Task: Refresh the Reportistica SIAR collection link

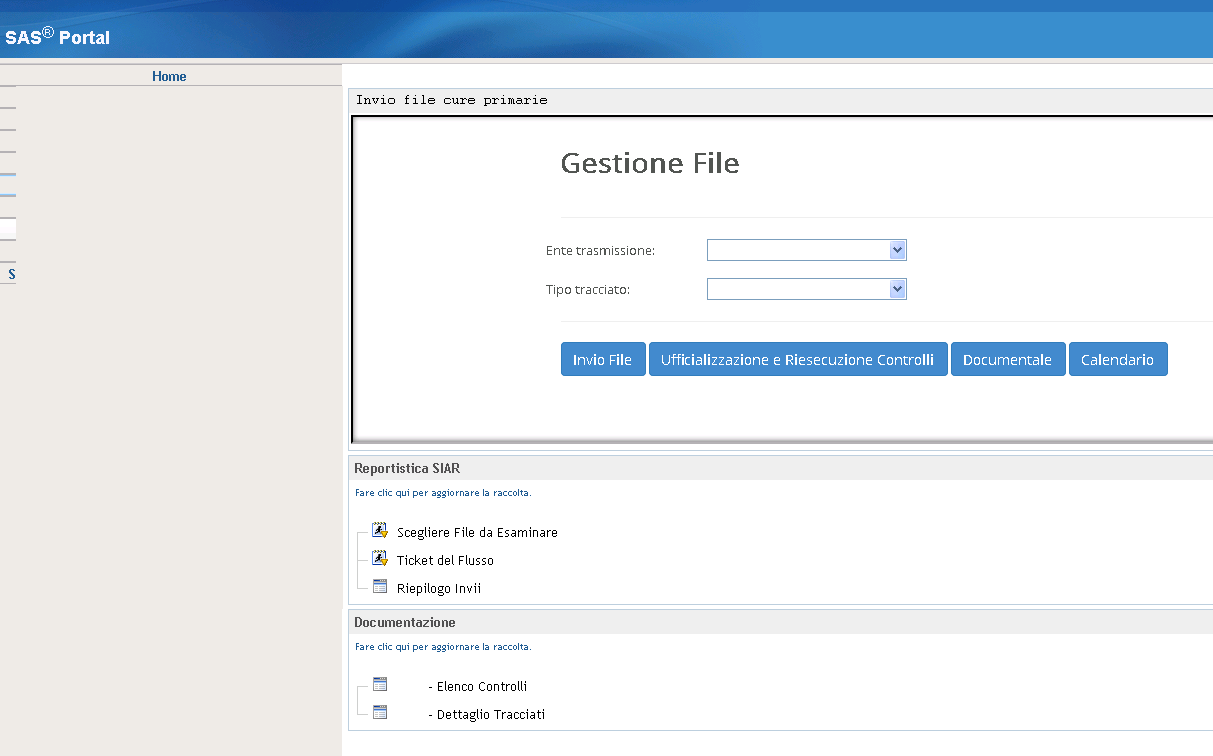Action: click(x=442, y=493)
